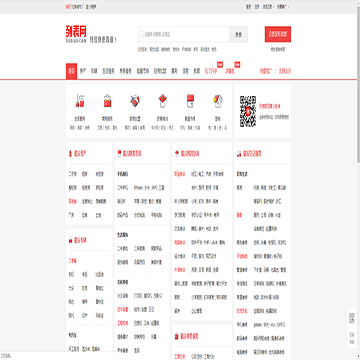Open the 商务服务 red briefcase icon
This screenshot has width=360, height=360.
coord(107,101)
